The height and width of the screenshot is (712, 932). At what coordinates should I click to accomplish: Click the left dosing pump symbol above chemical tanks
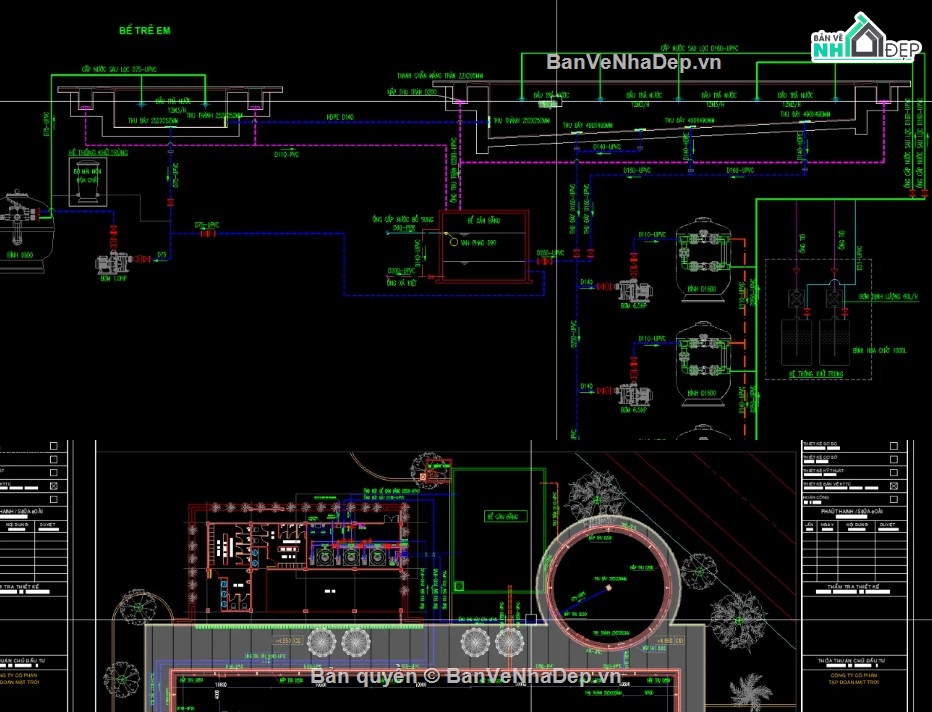tap(795, 298)
